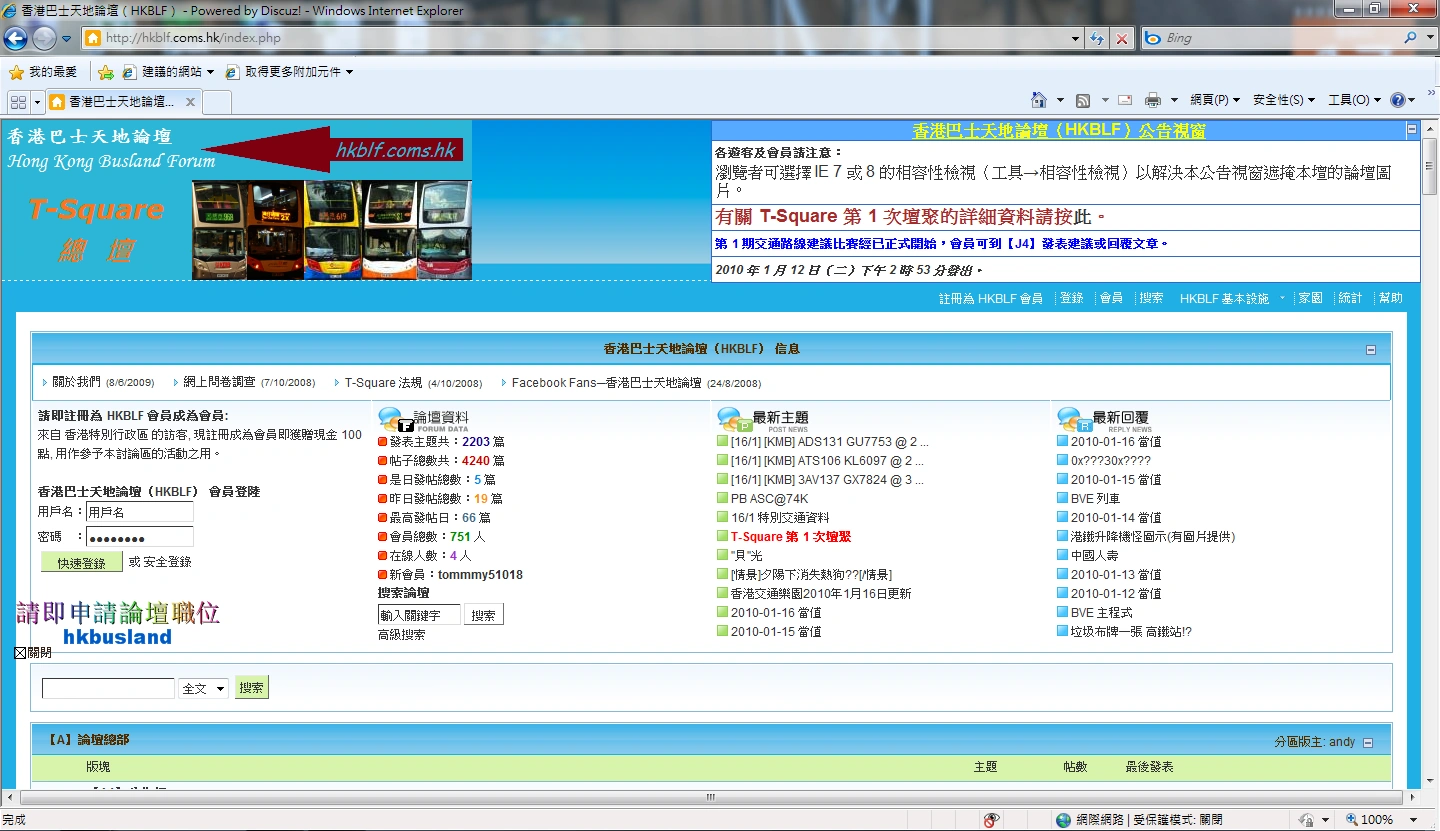1440x831 pixels.
Task: Click the 論壇資料 forum data icon
Action: coord(395,420)
